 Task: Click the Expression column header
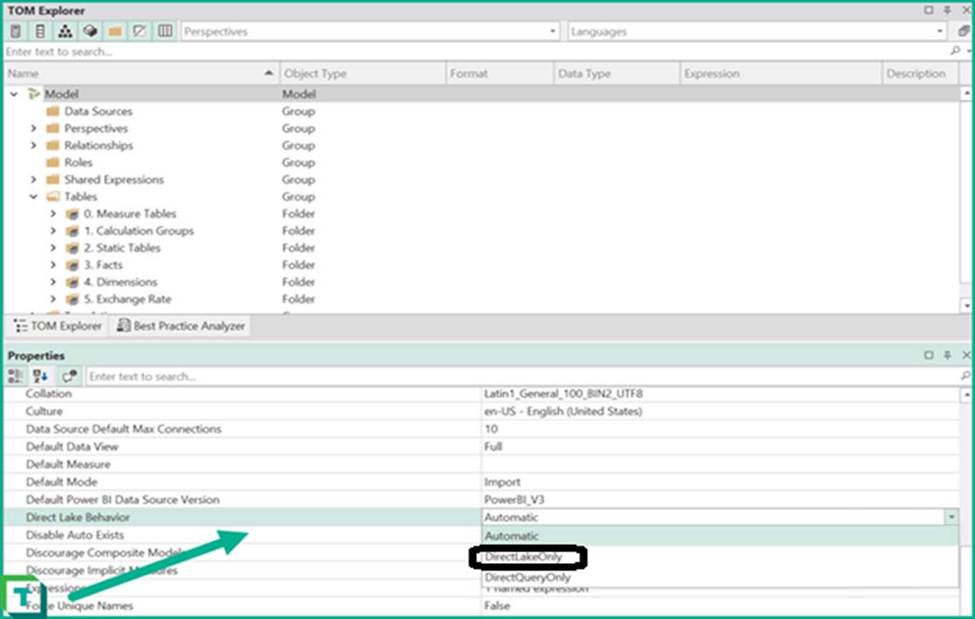[781, 73]
